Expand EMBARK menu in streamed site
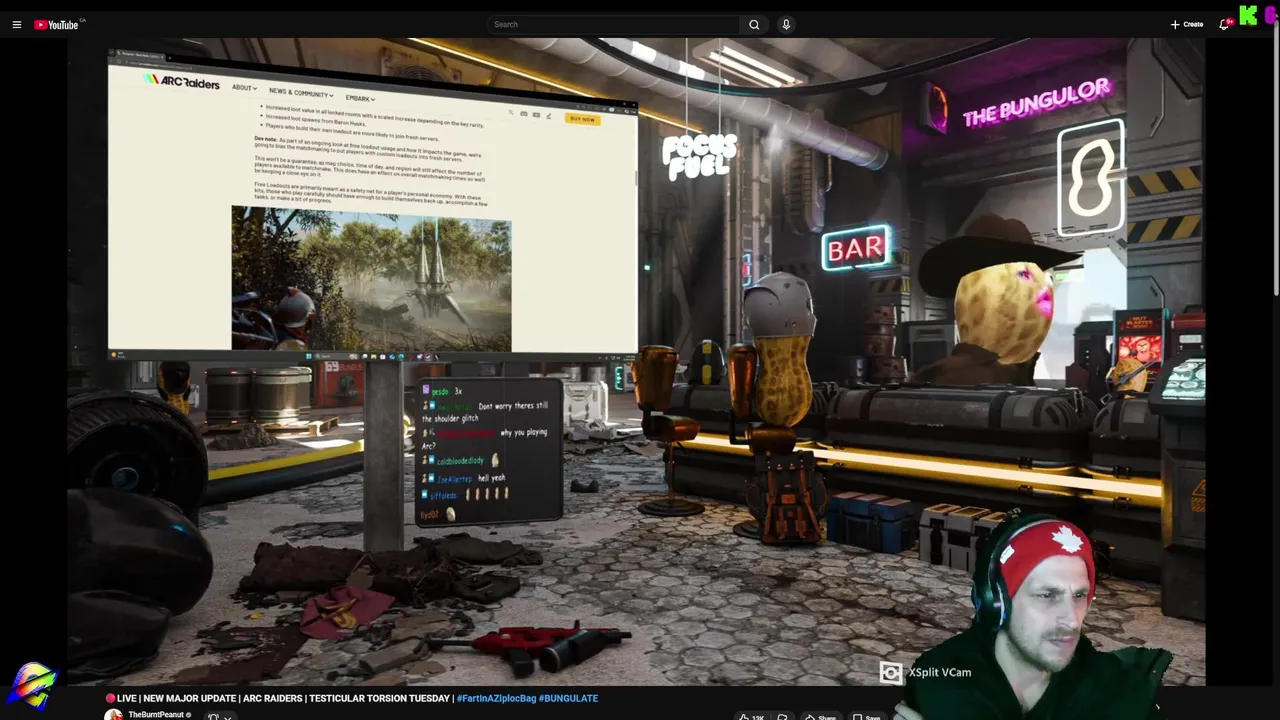Viewport: 1280px width, 720px height. click(x=360, y=98)
